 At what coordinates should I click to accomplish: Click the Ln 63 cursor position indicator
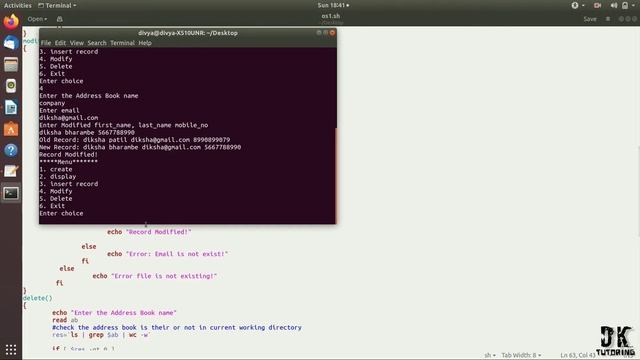click(x=578, y=355)
